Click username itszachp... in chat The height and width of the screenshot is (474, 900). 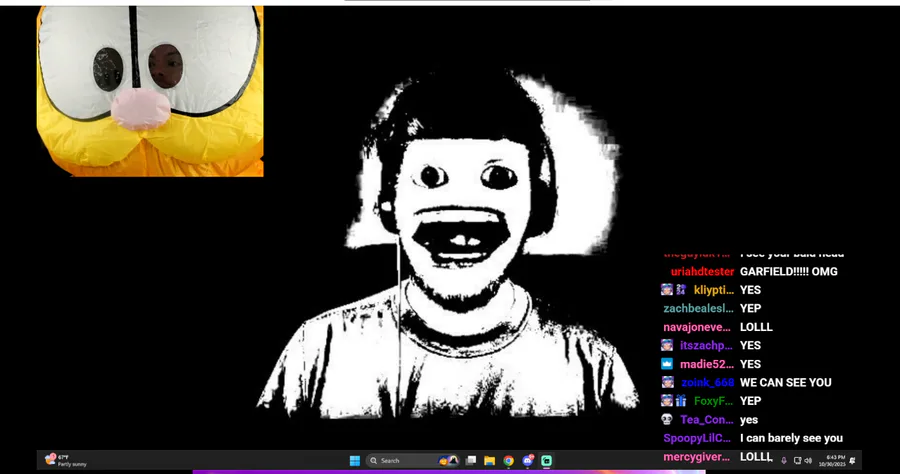(x=706, y=345)
